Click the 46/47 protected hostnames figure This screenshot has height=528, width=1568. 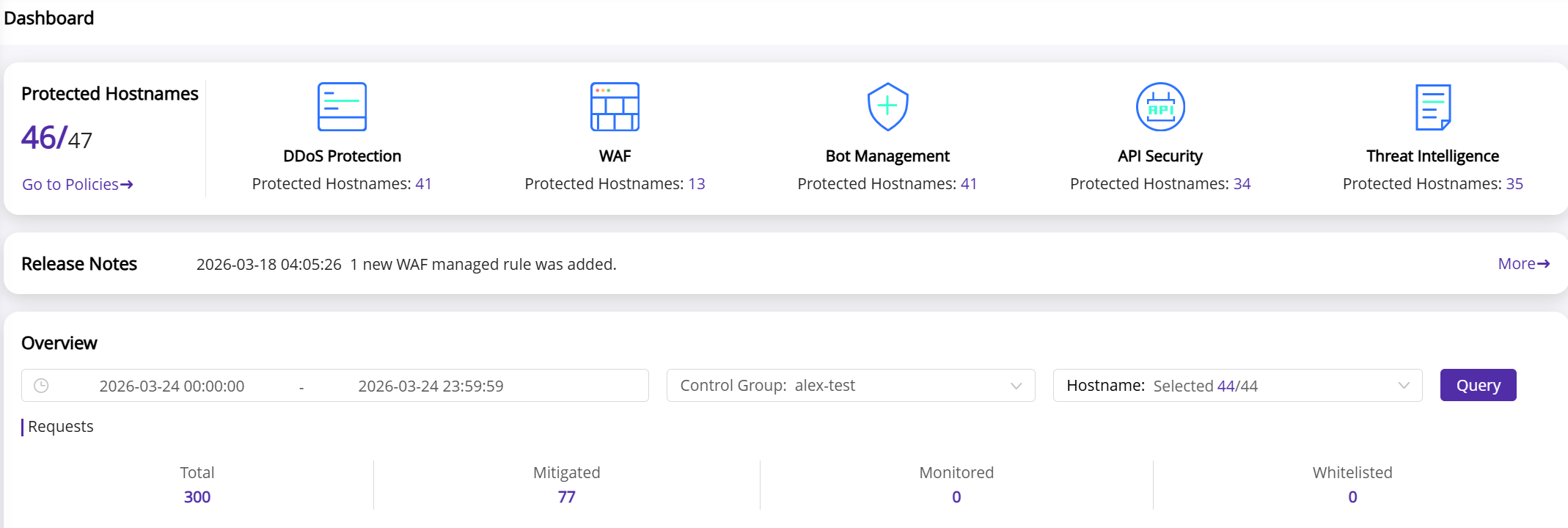(x=56, y=137)
